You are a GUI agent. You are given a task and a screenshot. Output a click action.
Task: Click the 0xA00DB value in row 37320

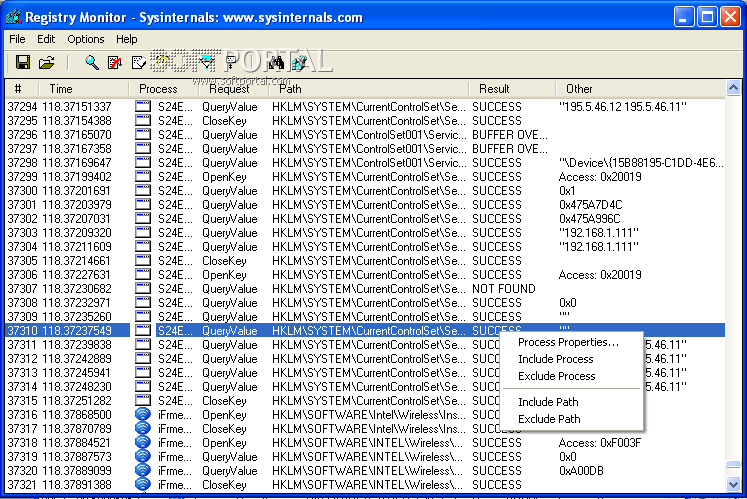tap(581, 471)
